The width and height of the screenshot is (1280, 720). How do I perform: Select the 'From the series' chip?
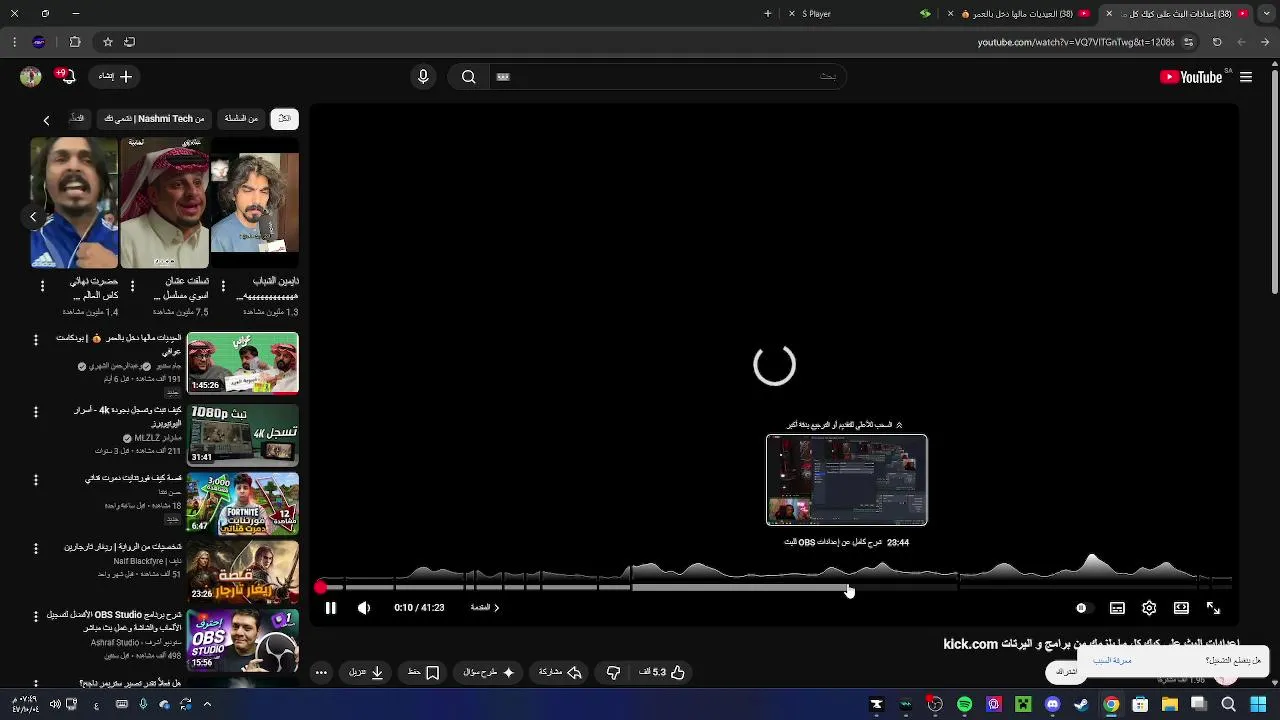click(x=241, y=119)
